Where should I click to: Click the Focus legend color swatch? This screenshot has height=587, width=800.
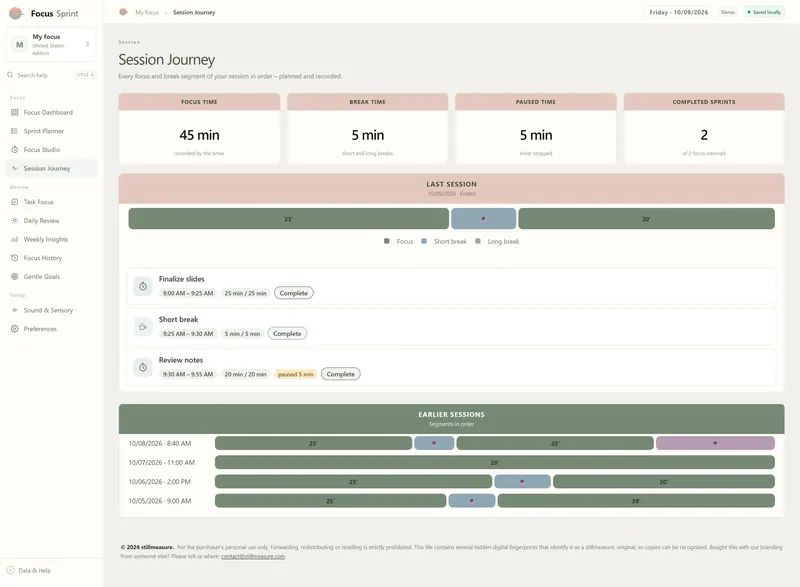pos(387,241)
